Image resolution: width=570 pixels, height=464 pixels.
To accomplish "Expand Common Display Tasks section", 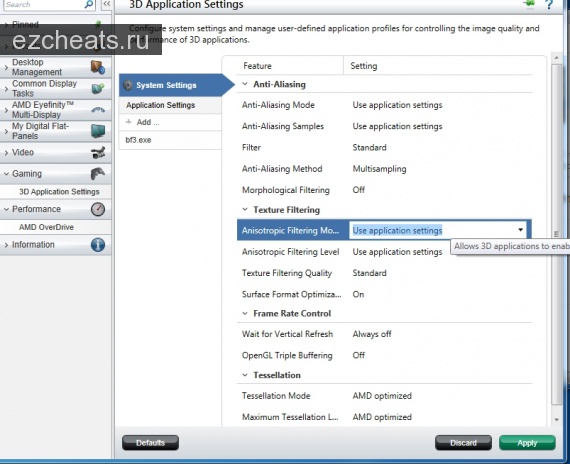I will [6, 89].
